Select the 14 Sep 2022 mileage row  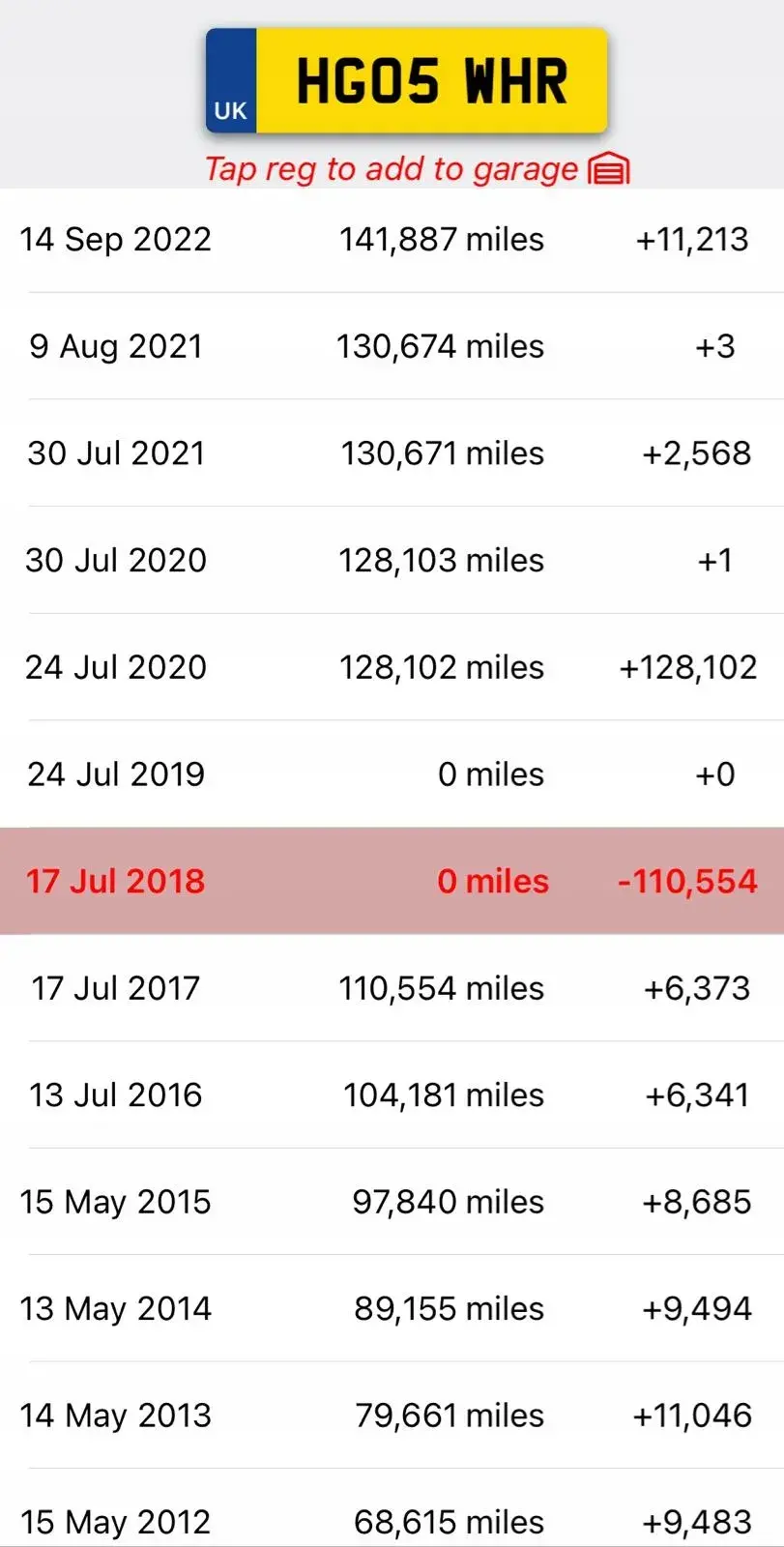click(x=392, y=240)
